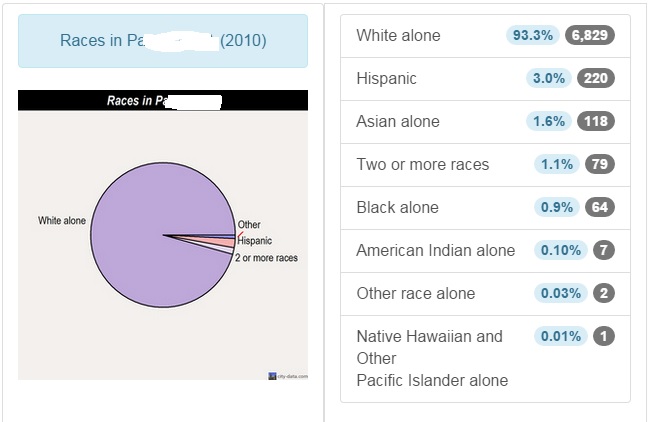656x422 pixels.
Task: Open the Races in 2010 header
Action: (x=163, y=41)
